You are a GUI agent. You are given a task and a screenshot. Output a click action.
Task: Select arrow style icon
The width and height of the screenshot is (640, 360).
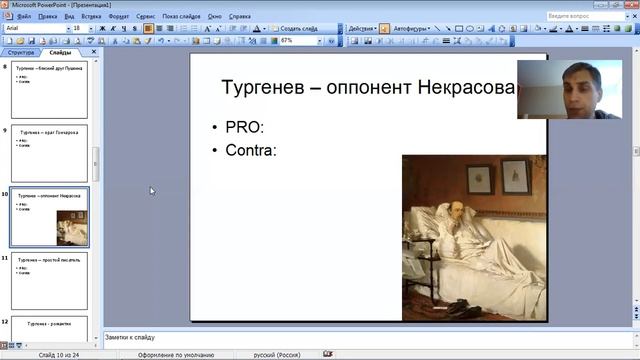(607, 29)
